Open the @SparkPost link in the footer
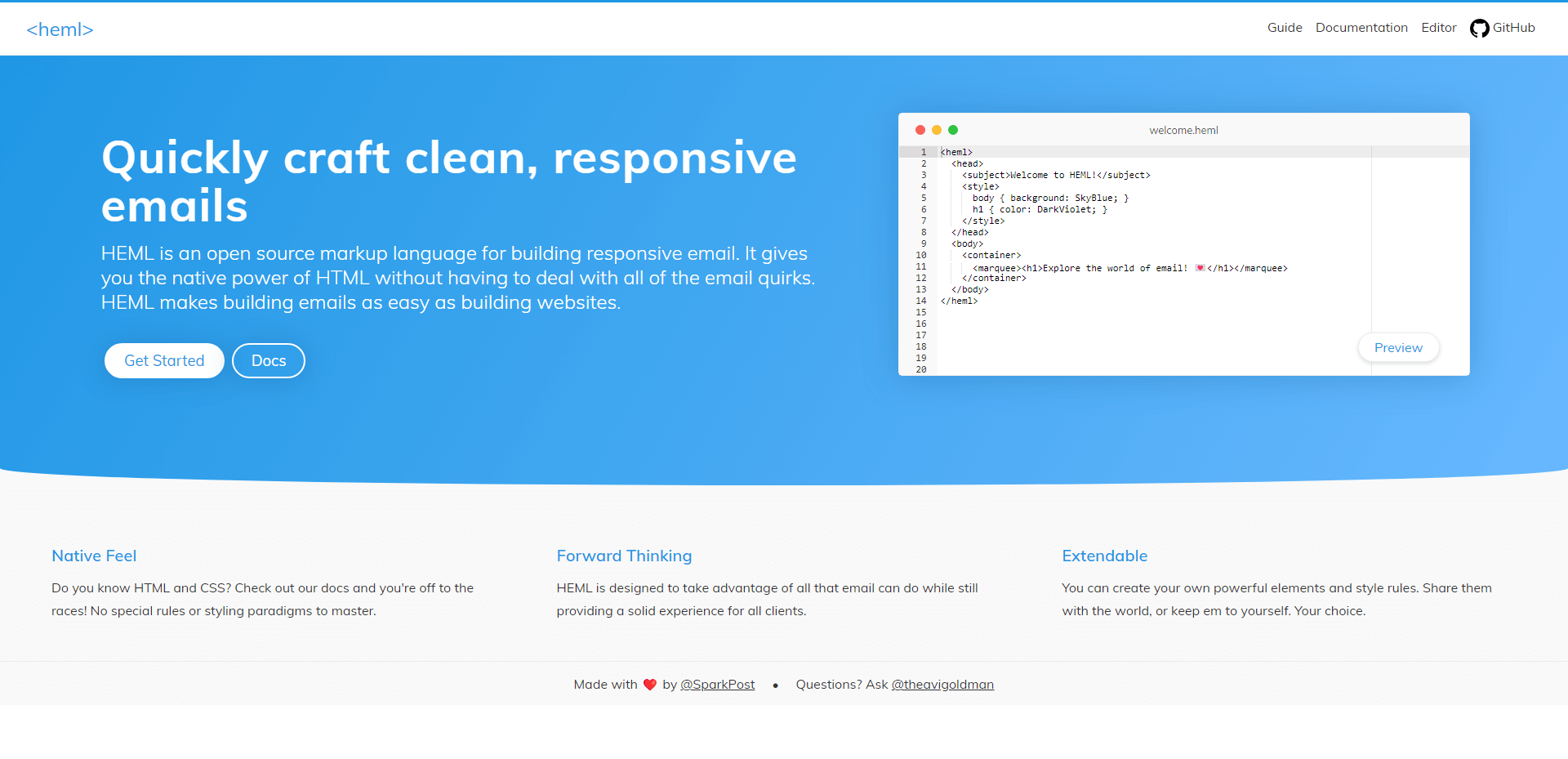Viewport: 1568px width, 759px height. (x=717, y=685)
